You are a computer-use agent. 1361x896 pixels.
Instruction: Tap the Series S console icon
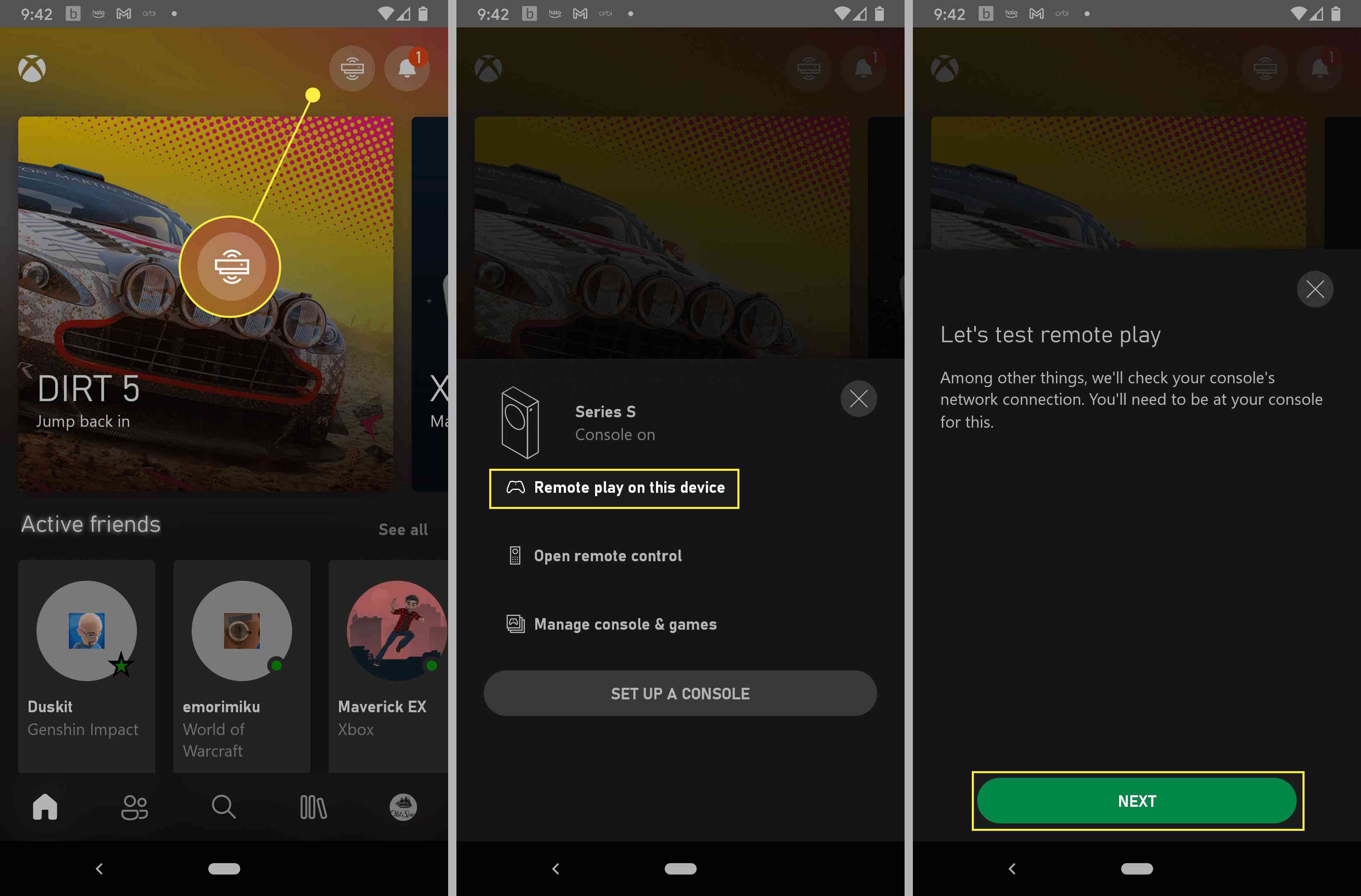(520, 423)
